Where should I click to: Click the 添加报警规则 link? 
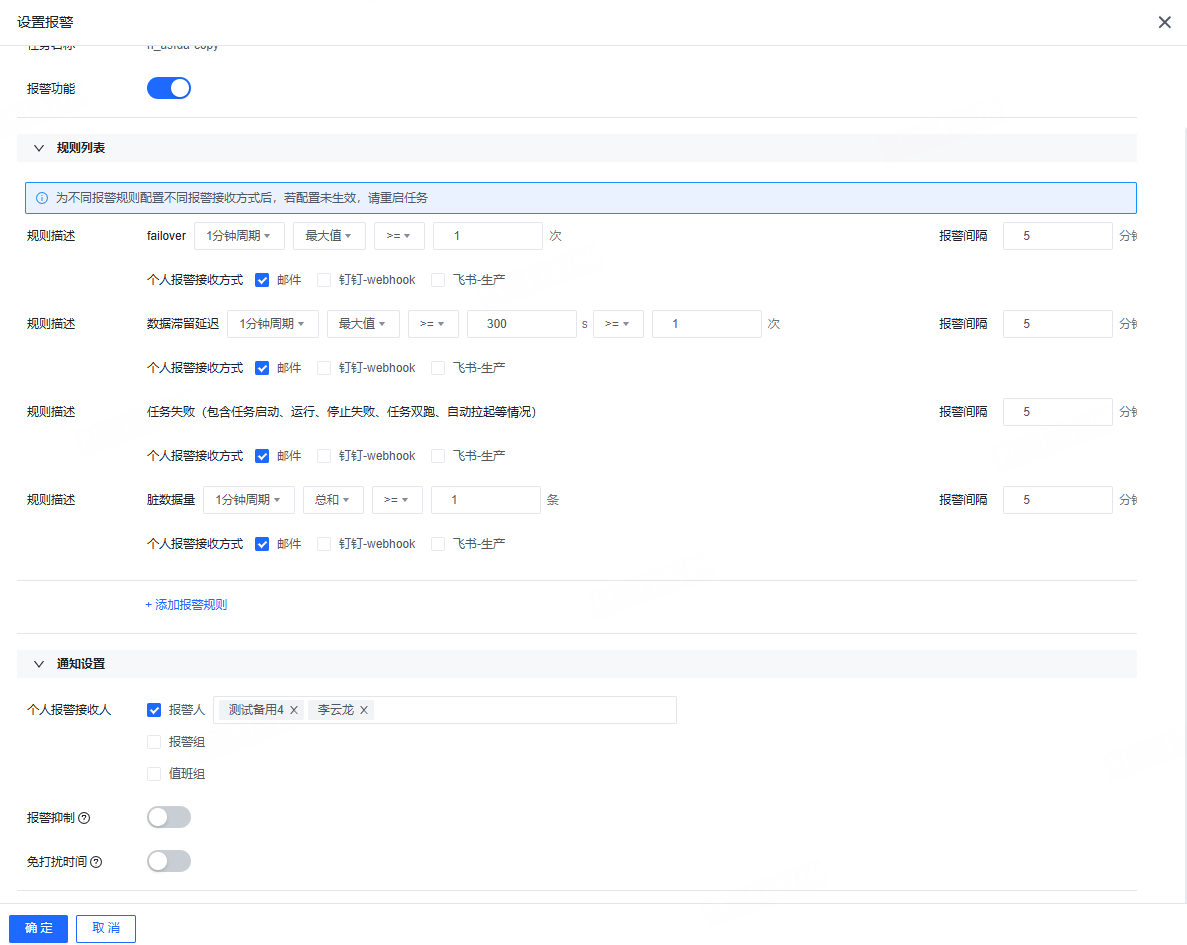[186, 605]
